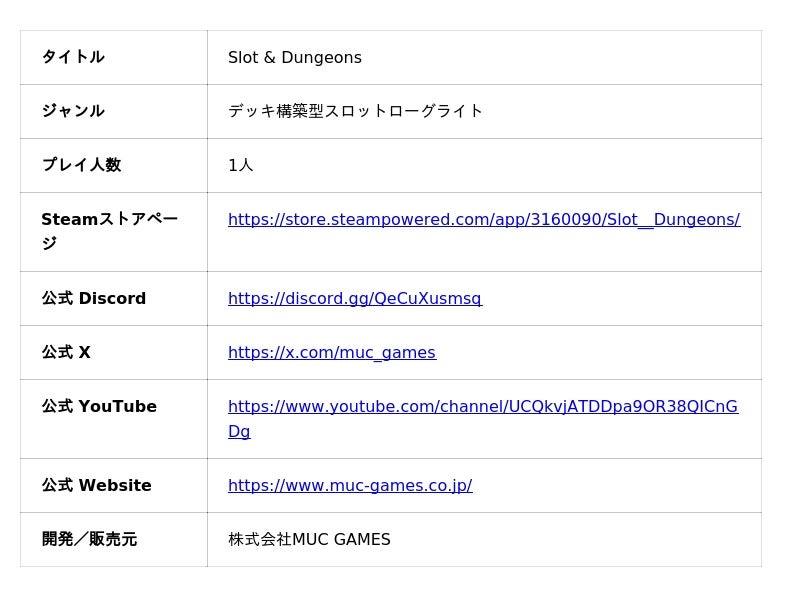Open the YouTube channel URL
The height and width of the screenshot is (597, 800).
click(x=482, y=407)
